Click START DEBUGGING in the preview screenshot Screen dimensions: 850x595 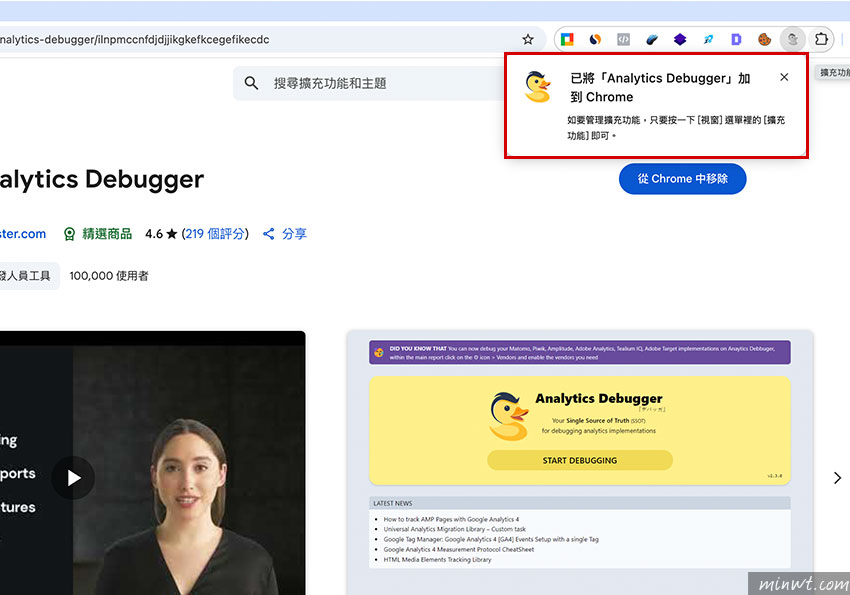coord(579,461)
